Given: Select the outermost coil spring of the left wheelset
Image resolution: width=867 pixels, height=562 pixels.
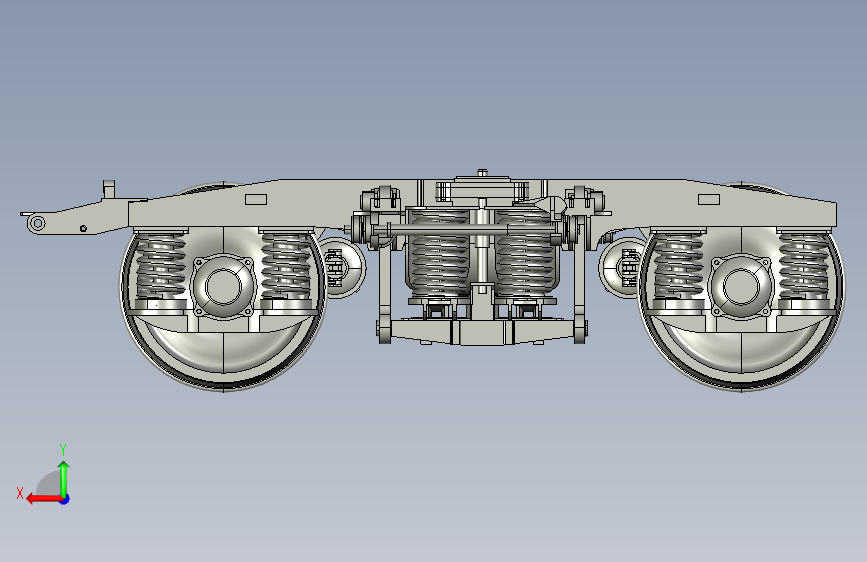Looking at the screenshot, I should (x=161, y=266).
